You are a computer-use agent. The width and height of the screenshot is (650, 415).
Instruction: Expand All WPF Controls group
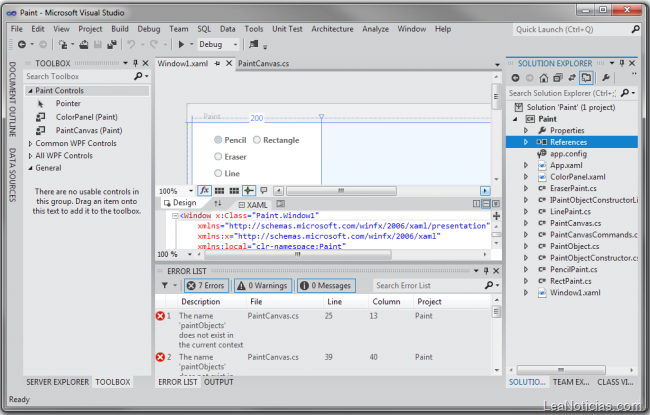pos(30,156)
